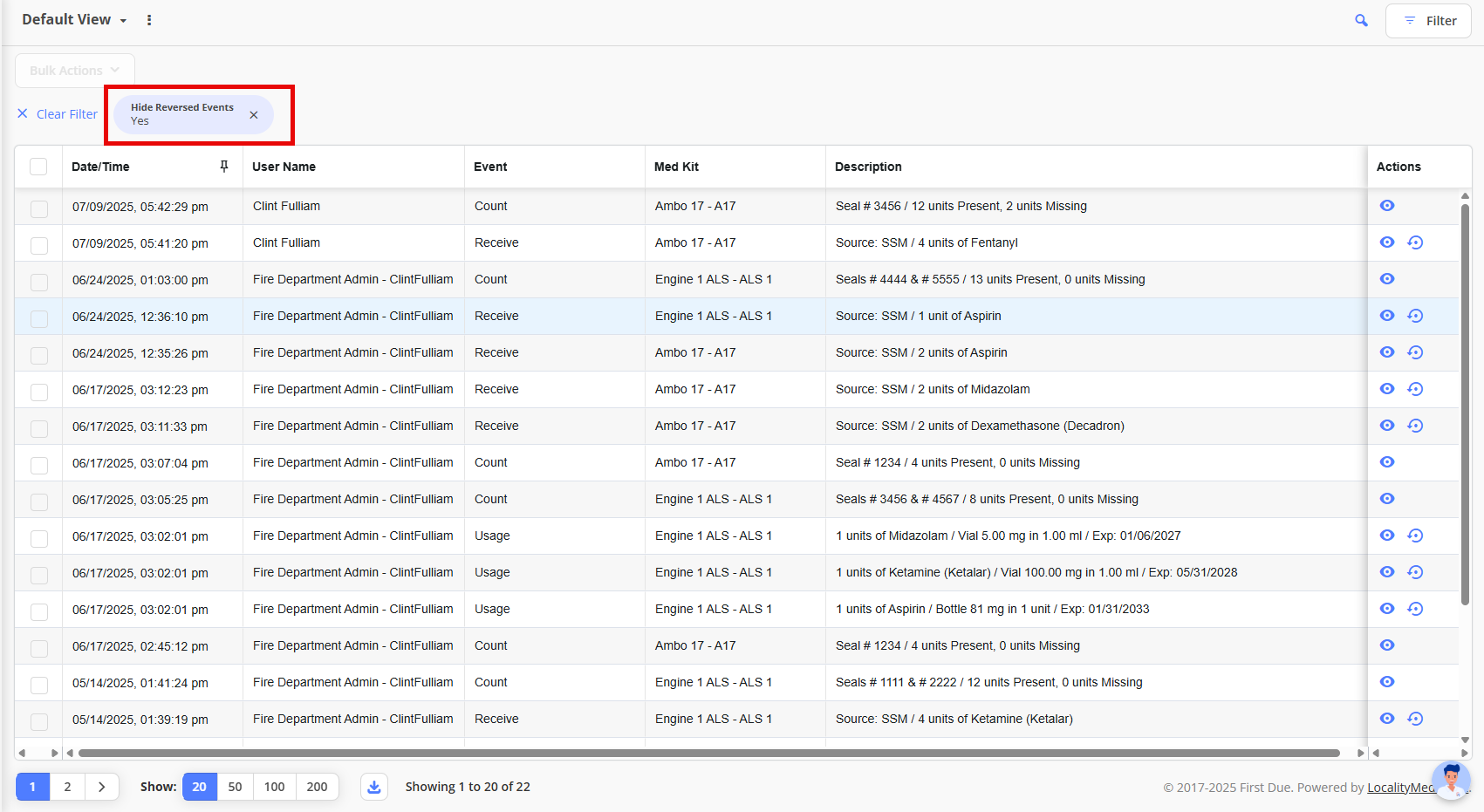Screen dimensions: 1484x812
Task: View the 06/17/2025 02:45:12 pm count event
Action: coord(1387,645)
